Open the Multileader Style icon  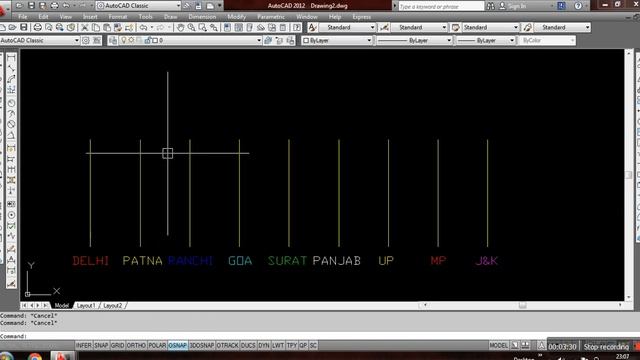pyautogui.click(x=527, y=27)
